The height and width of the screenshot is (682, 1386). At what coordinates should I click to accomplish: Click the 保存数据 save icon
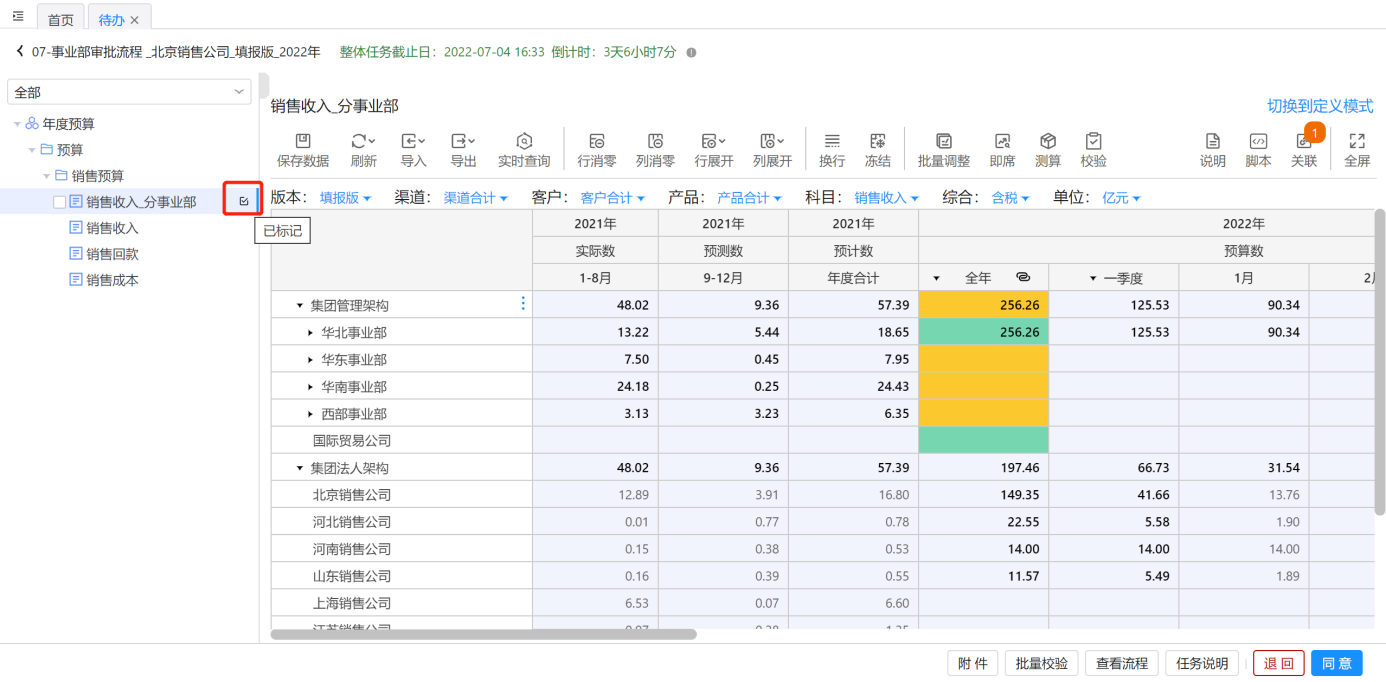[x=303, y=142]
